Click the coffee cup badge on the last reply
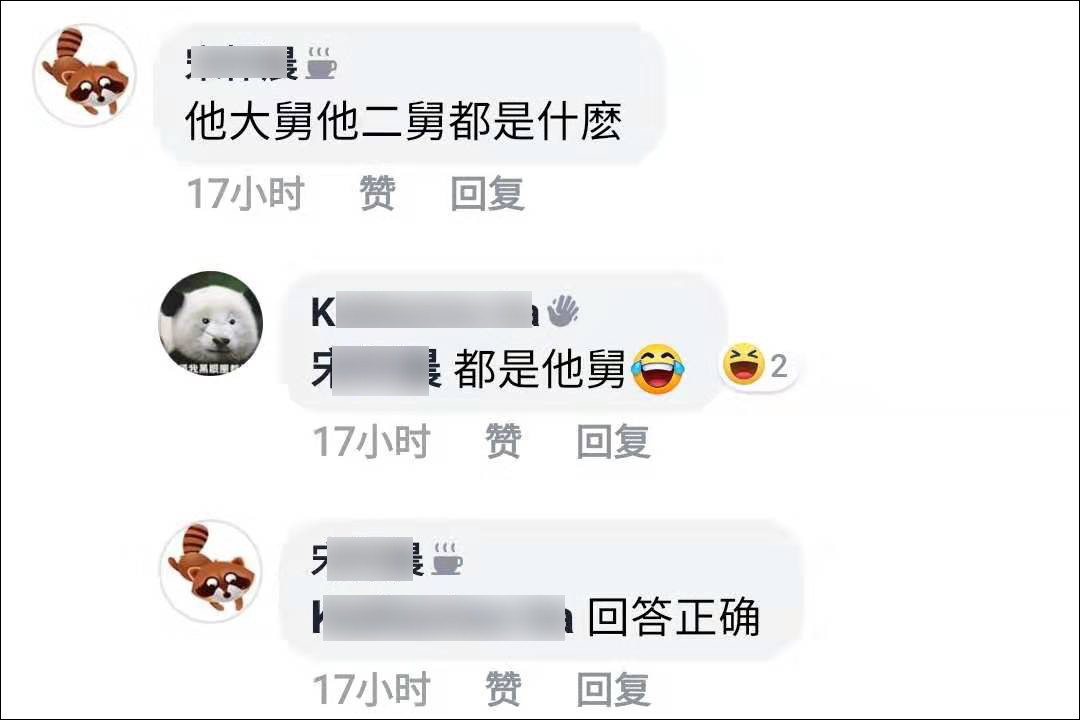Image resolution: width=1080 pixels, height=720 pixels. click(447, 559)
